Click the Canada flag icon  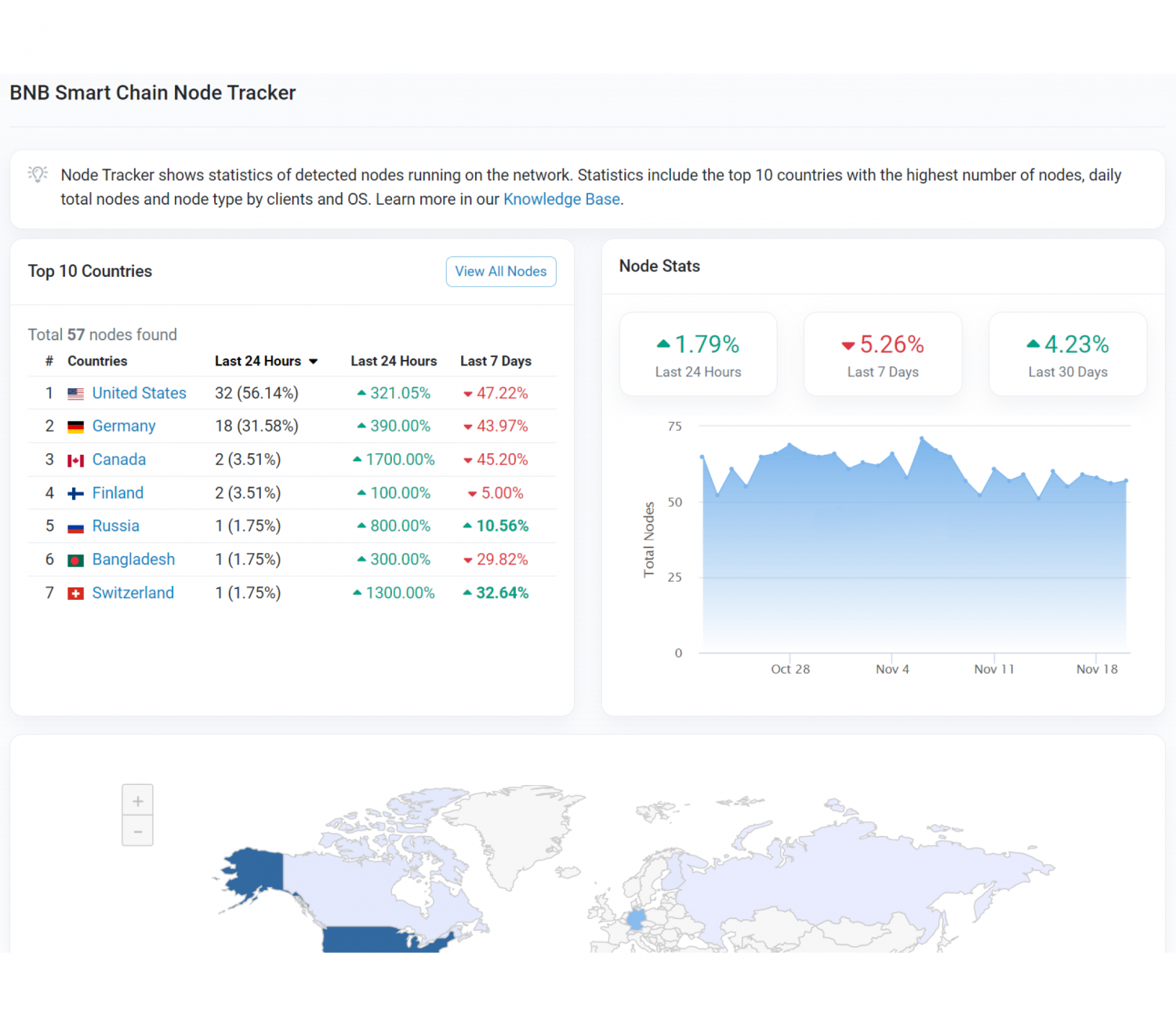pyautogui.click(x=76, y=460)
